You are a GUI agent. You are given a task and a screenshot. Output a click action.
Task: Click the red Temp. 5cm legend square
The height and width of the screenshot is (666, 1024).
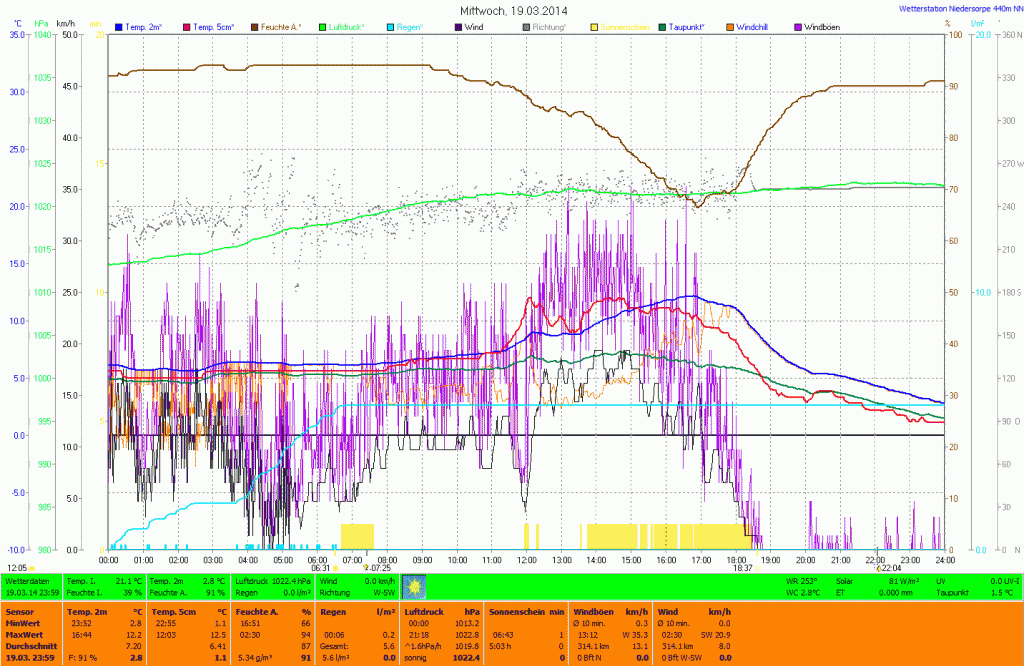tap(186, 25)
